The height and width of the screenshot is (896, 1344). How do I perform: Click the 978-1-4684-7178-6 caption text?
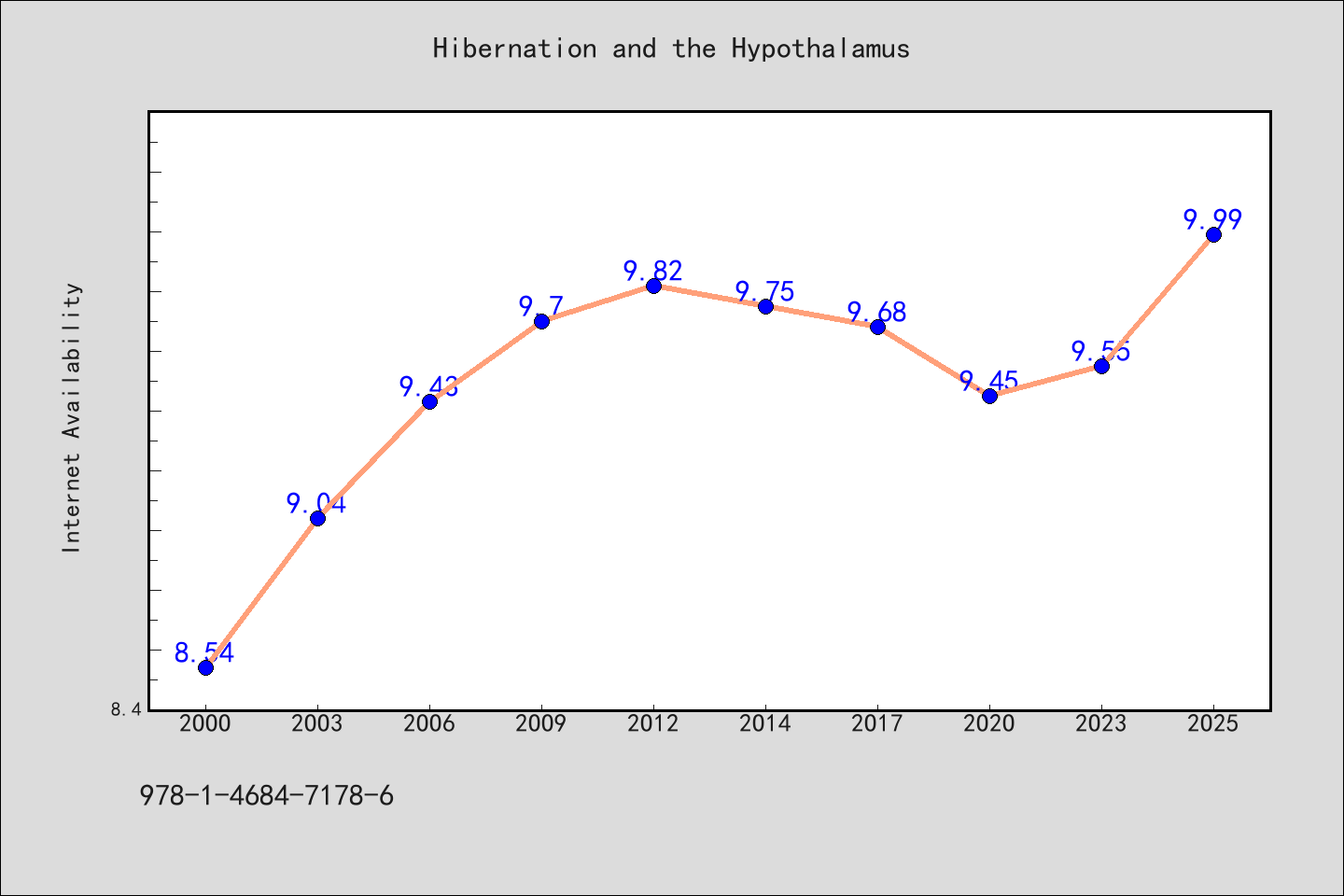coord(266,796)
